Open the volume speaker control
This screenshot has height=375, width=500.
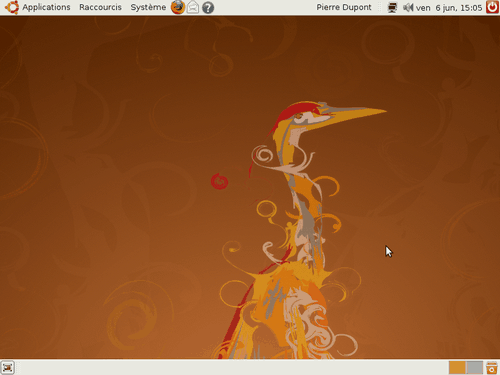pos(408,7)
